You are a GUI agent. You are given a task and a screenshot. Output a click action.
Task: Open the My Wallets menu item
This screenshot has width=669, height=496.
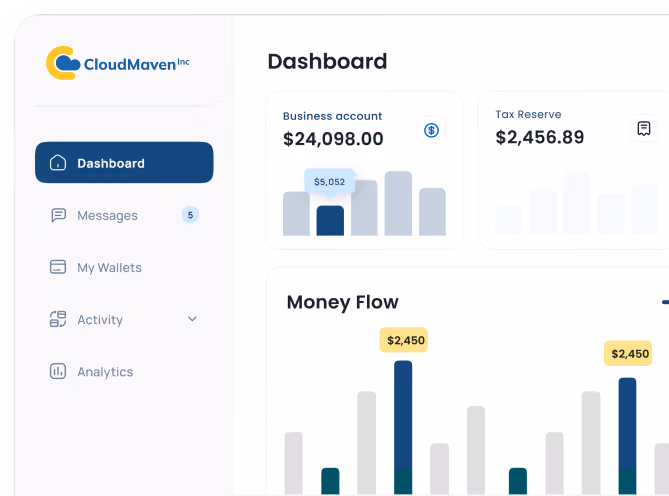coord(124,267)
